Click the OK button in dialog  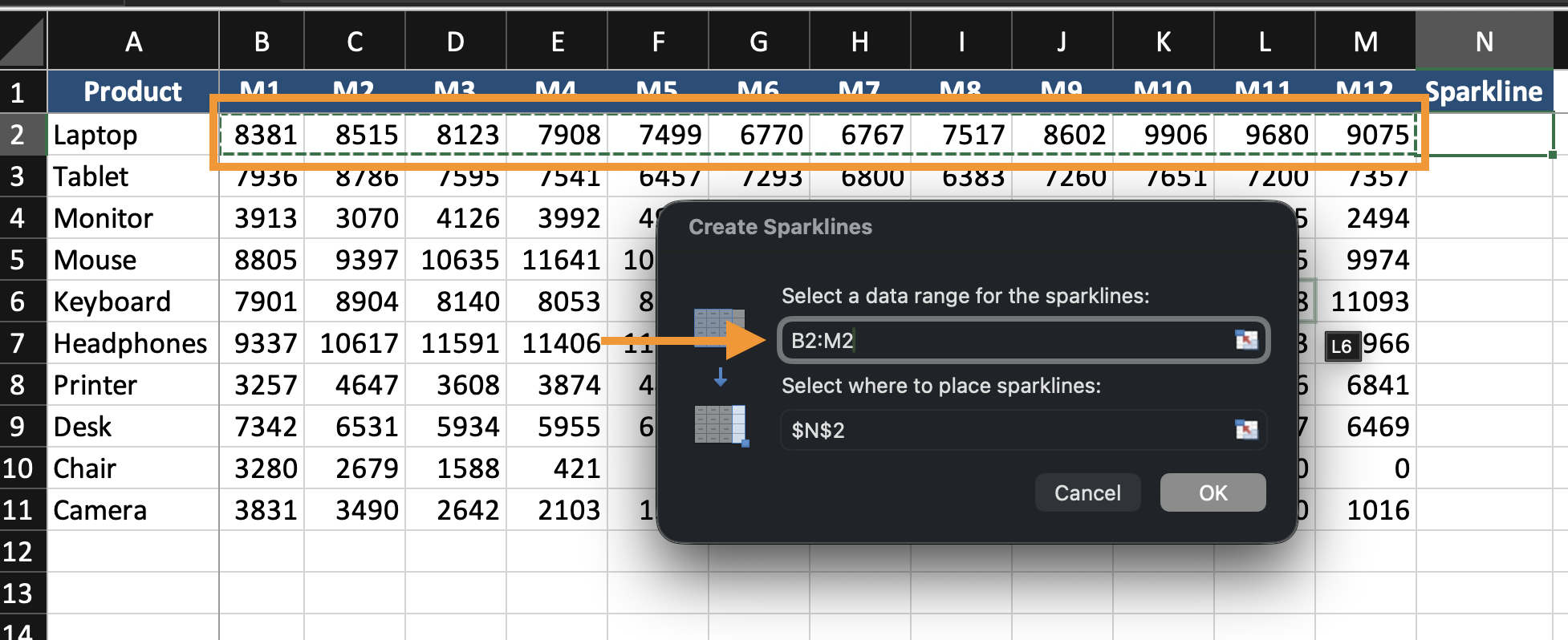pos(1212,492)
